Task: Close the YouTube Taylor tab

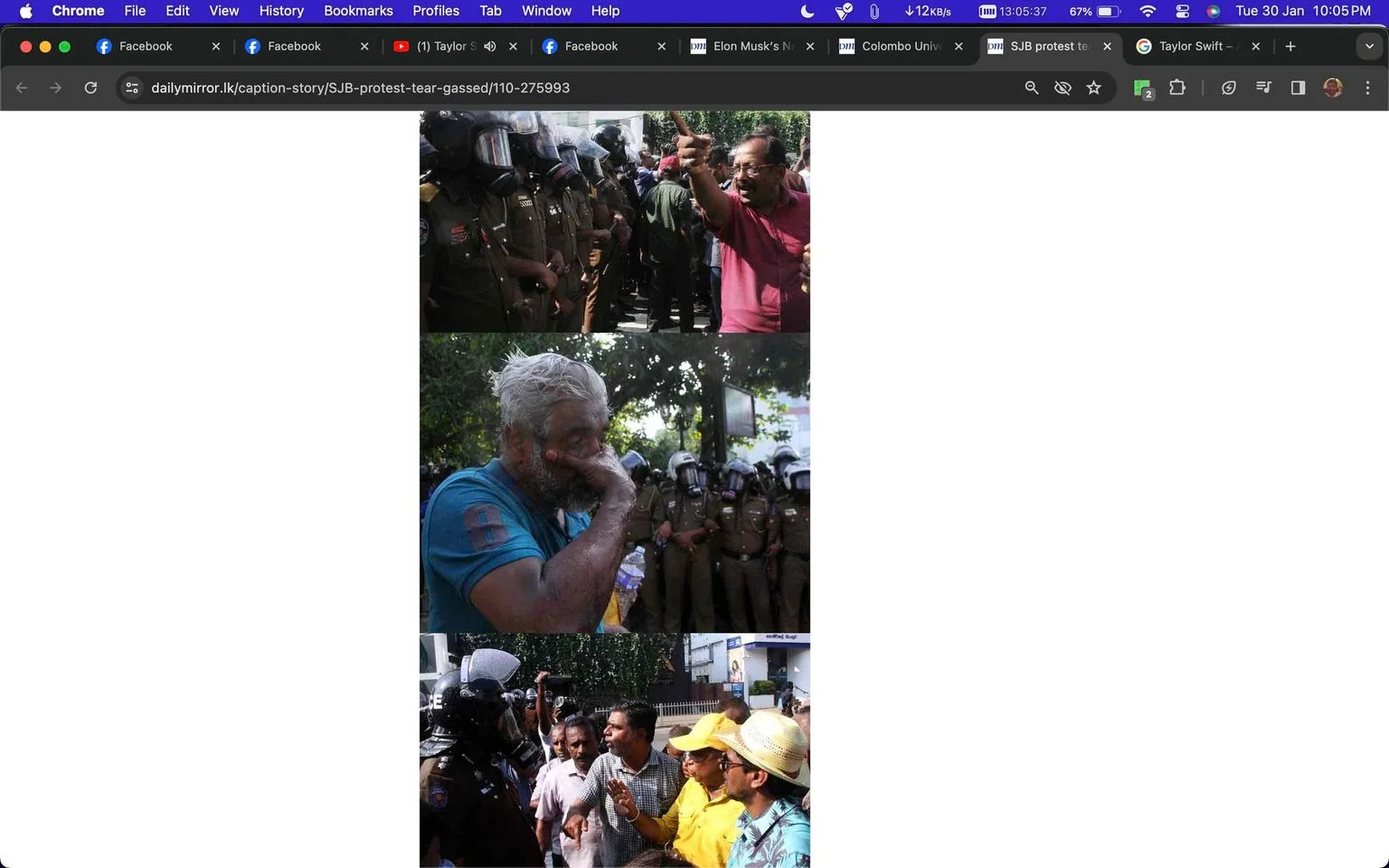Action: click(x=513, y=46)
